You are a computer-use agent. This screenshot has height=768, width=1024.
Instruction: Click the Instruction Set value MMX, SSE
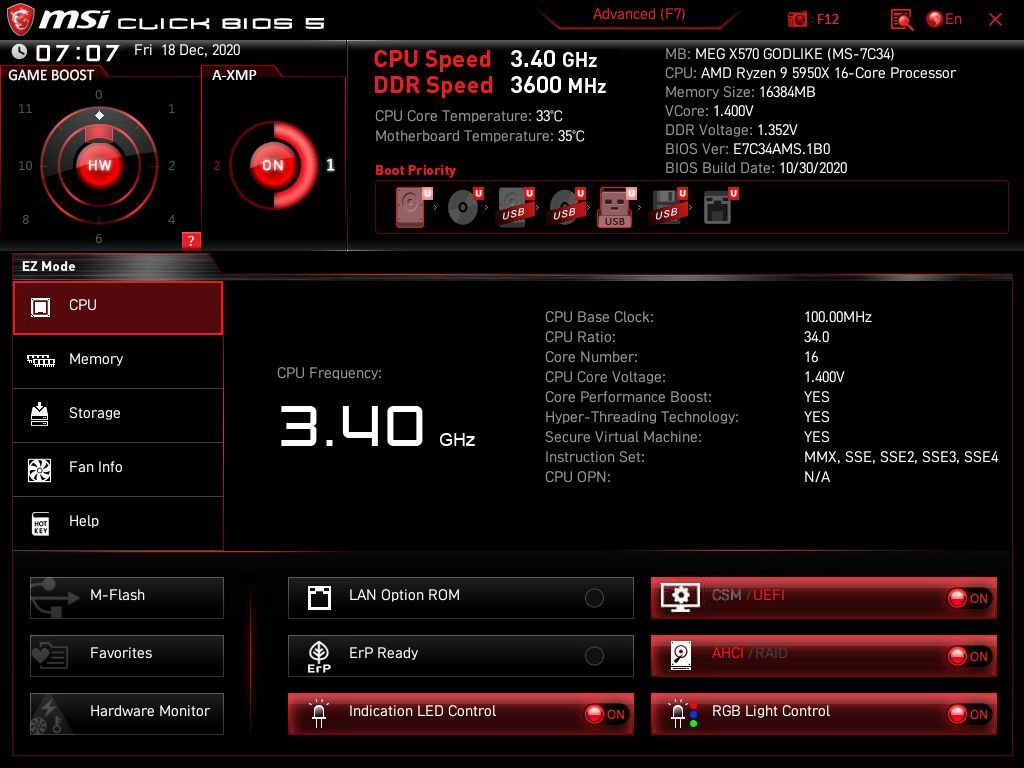tap(901, 457)
